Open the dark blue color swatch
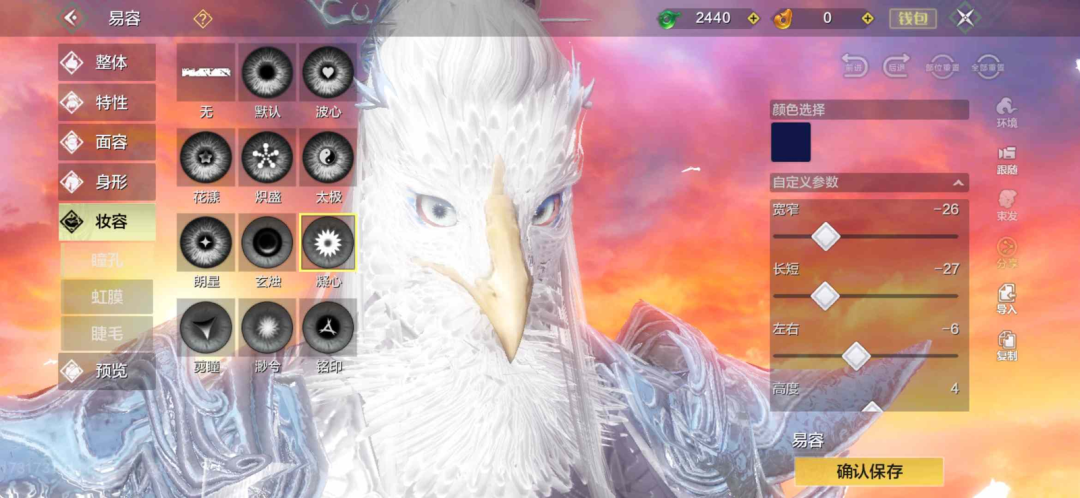This screenshot has height=498, width=1080. click(x=790, y=142)
